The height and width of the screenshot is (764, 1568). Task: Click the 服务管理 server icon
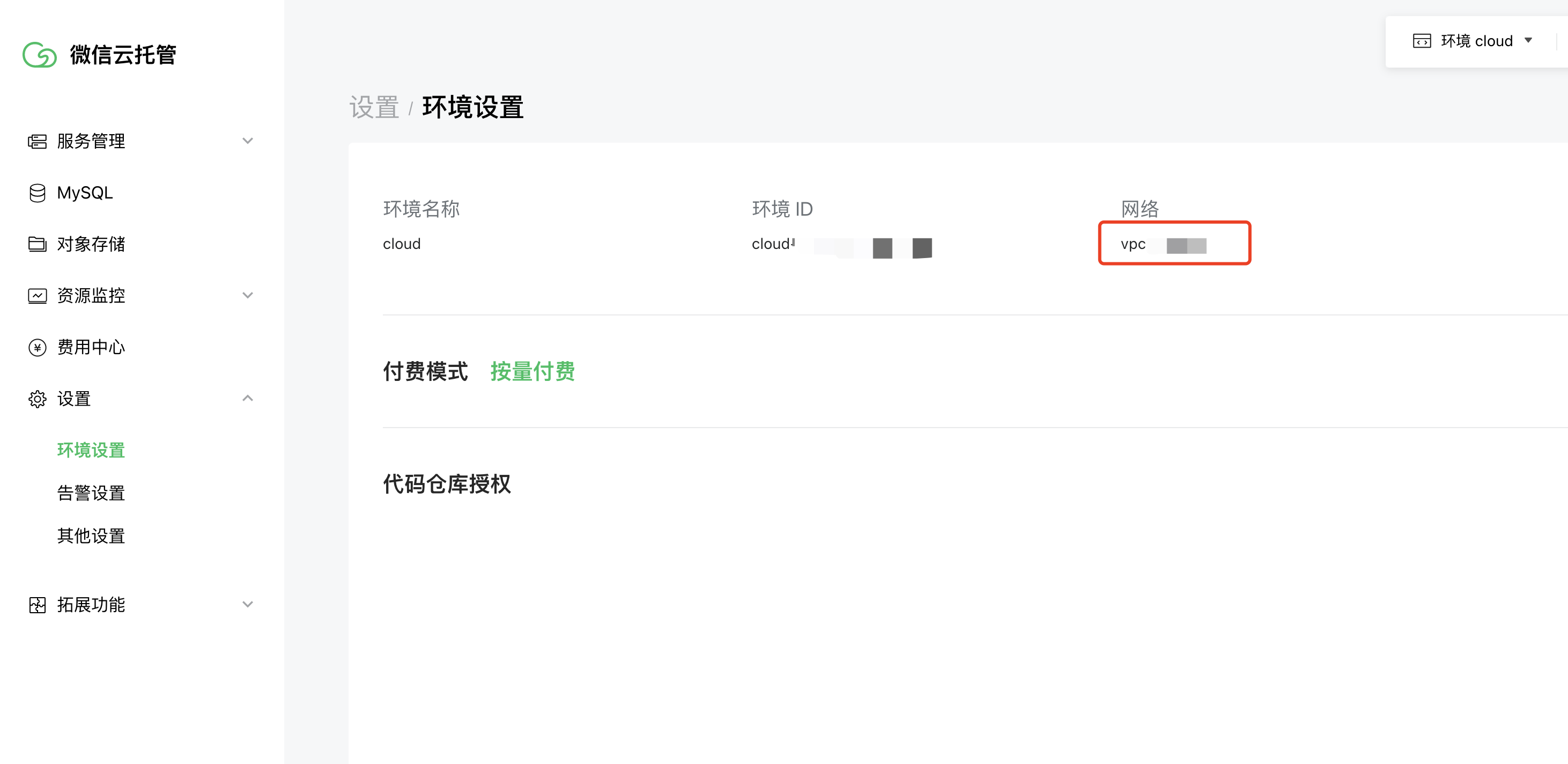[37, 141]
